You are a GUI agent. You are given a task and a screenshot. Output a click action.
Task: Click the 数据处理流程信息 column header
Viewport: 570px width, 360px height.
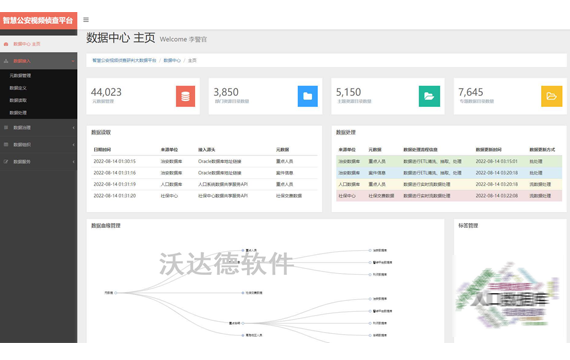[x=420, y=149]
